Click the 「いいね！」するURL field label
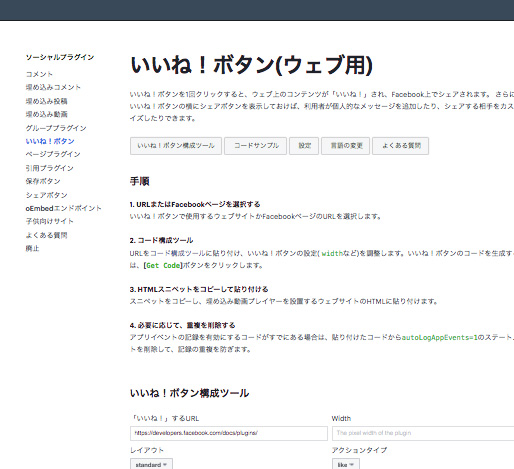 (x=165, y=419)
